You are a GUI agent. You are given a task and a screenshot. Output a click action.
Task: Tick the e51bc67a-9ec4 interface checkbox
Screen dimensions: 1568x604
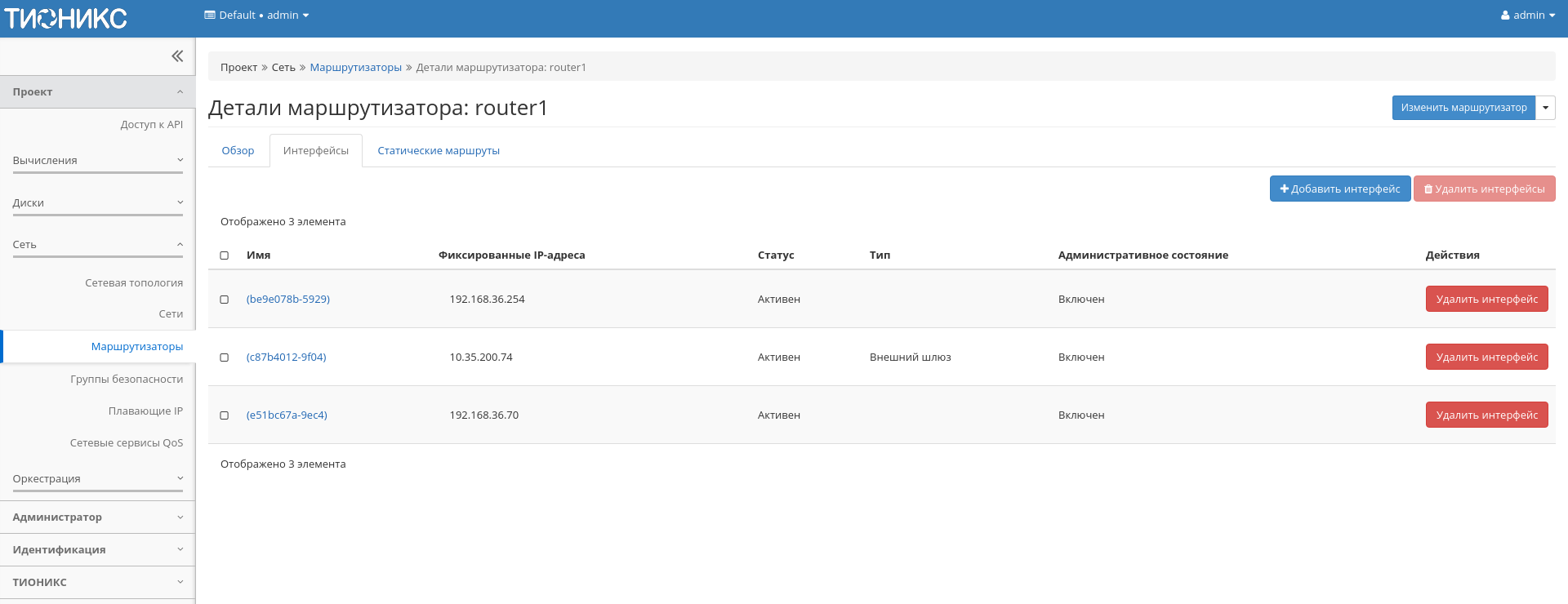(x=225, y=415)
